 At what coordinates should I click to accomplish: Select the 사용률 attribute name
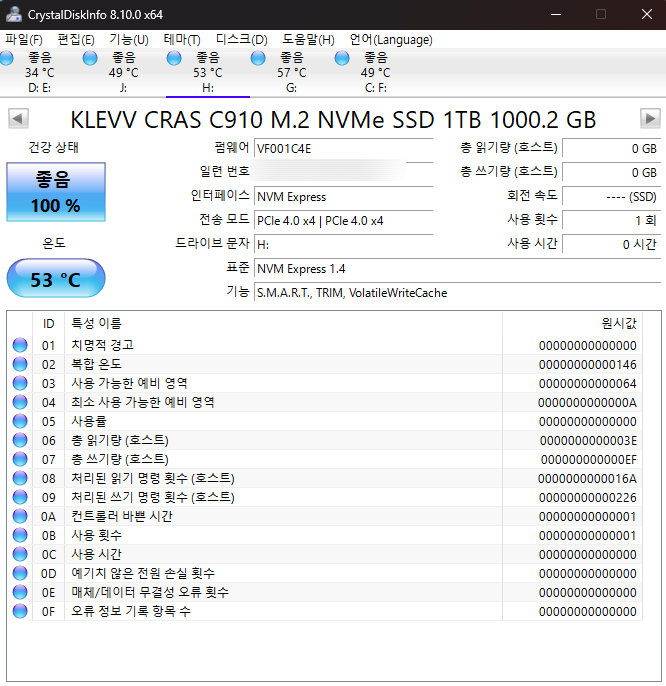click(x=89, y=421)
